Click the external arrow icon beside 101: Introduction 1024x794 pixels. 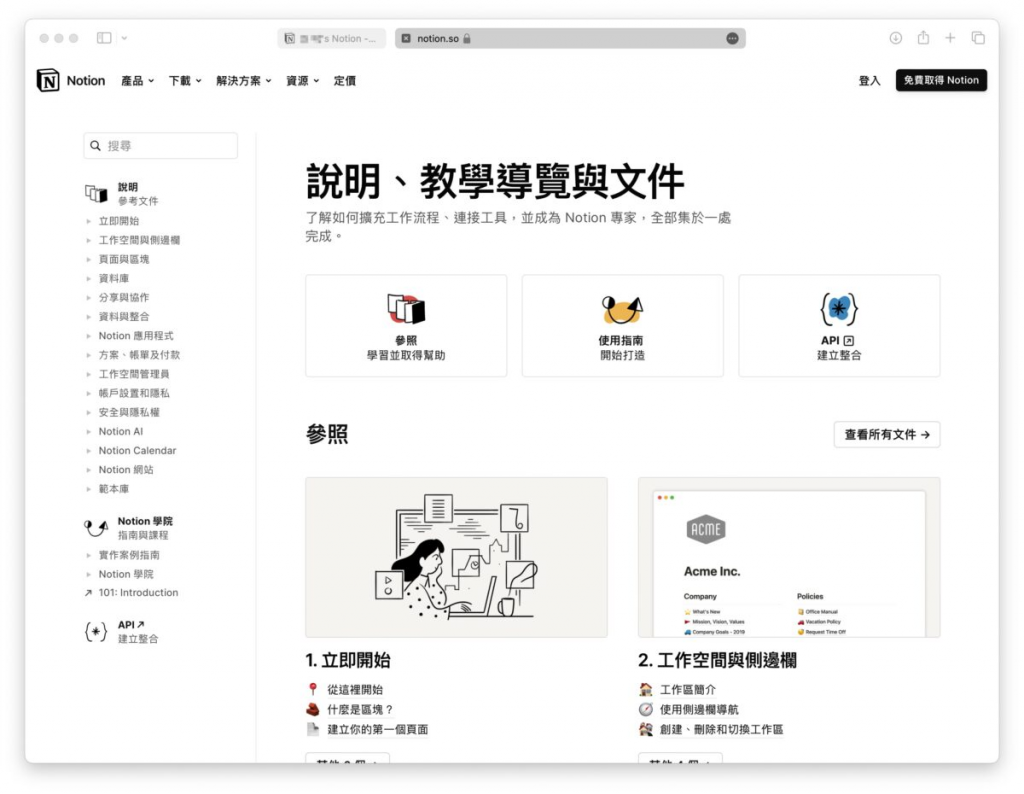tap(88, 593)
